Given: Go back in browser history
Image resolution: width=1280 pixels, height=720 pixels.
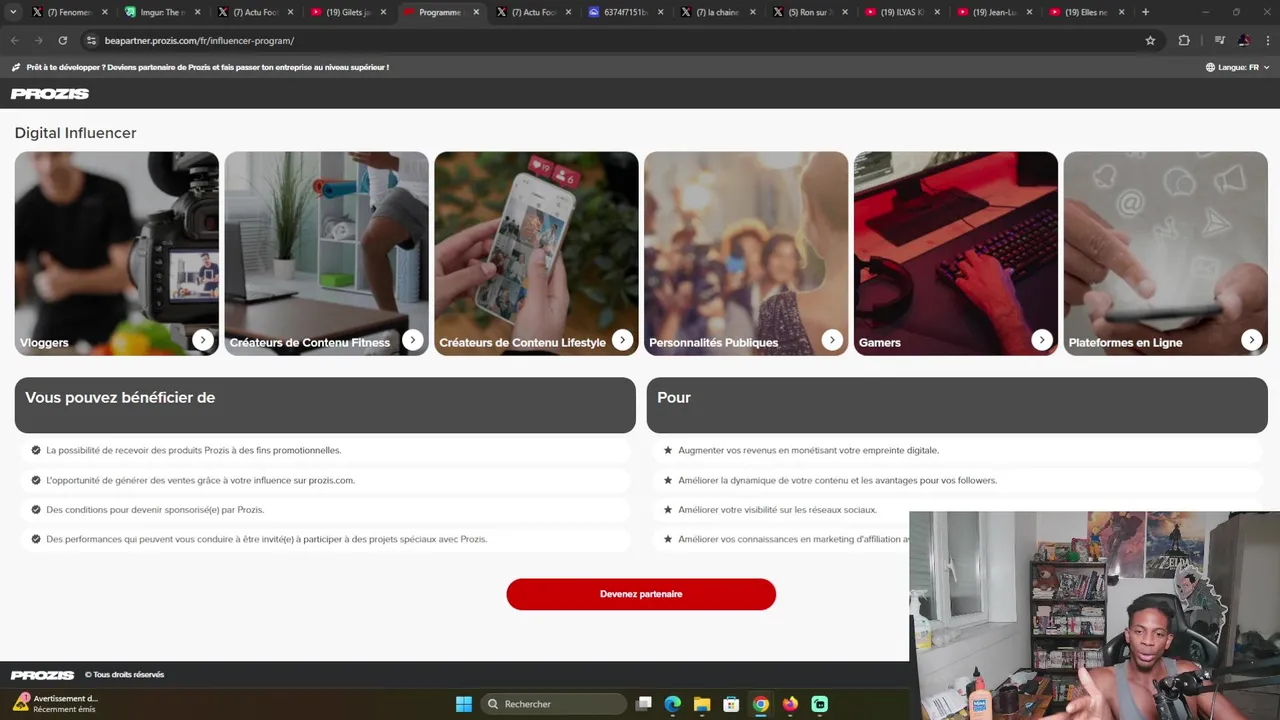Looking at the screenshot, I should coord(14,41).
